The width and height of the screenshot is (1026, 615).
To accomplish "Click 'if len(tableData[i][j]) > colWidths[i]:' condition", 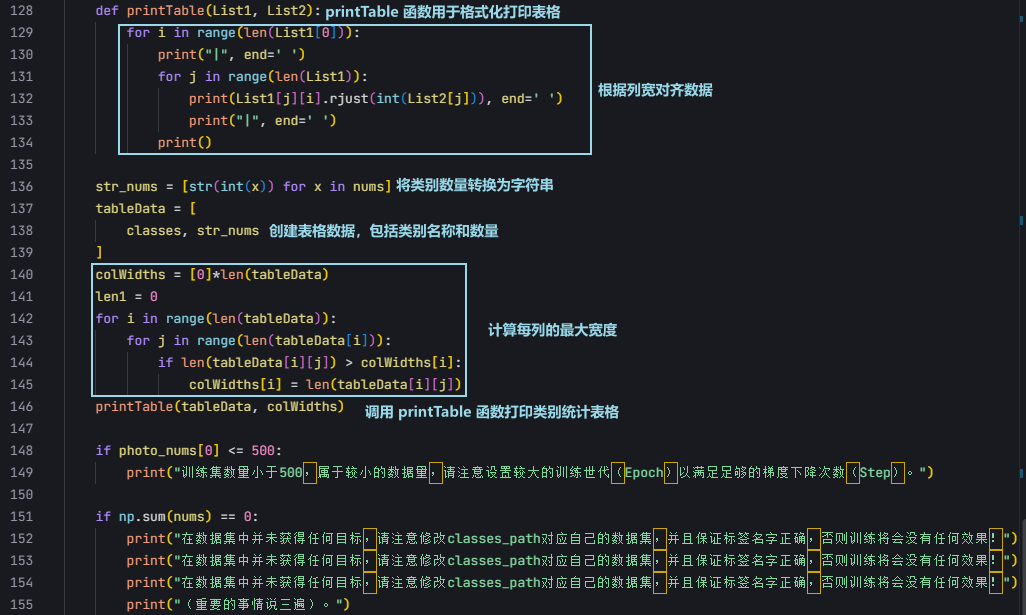I will click(310, 362).
